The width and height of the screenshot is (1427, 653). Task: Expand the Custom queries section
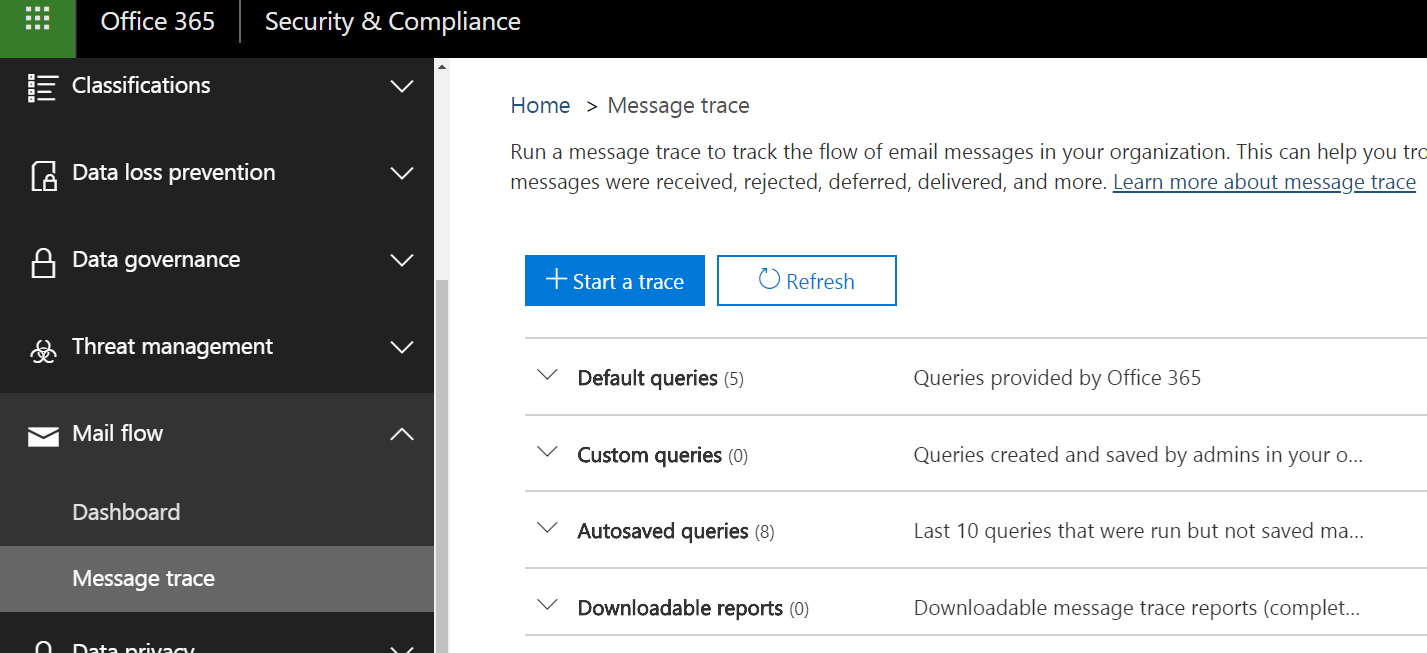[547, 451]
